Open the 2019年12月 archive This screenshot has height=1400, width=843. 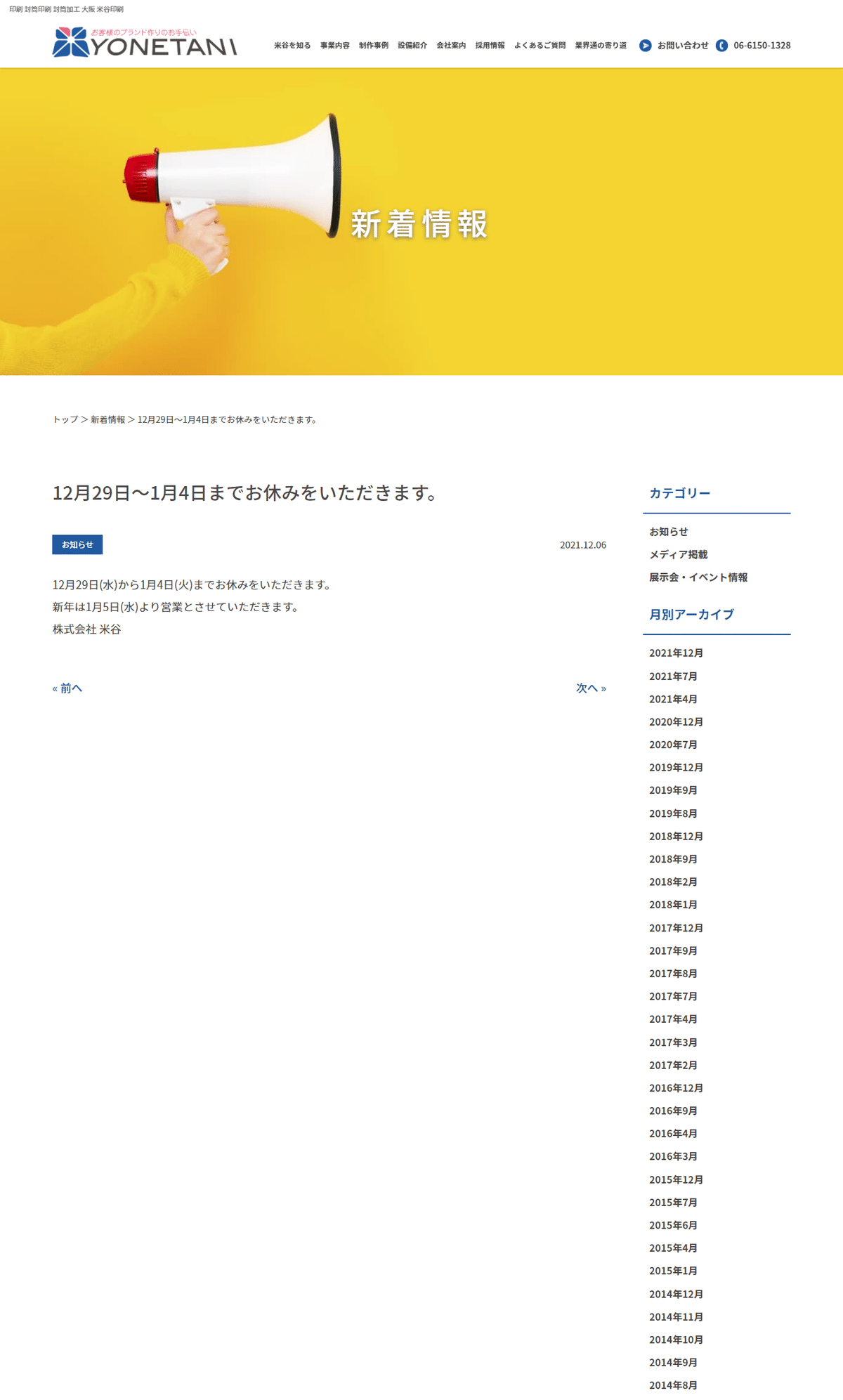676,768
